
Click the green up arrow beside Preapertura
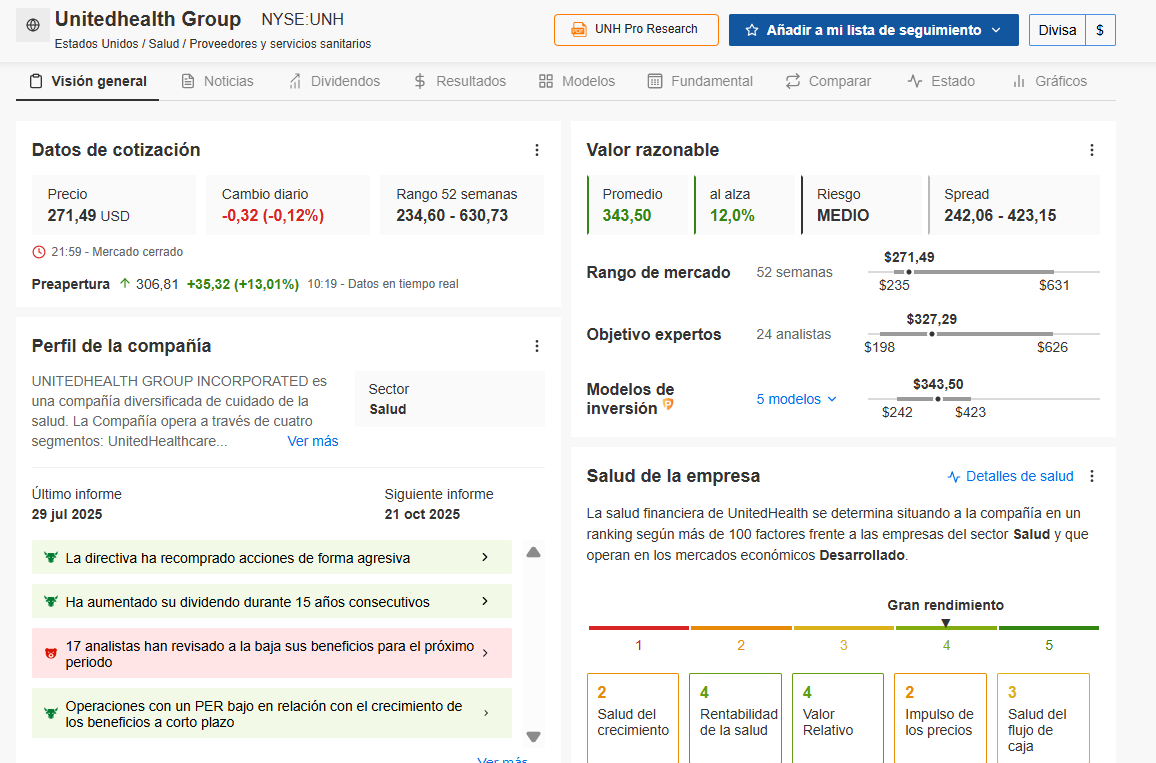pyautogui.click(x=125, y=284)
